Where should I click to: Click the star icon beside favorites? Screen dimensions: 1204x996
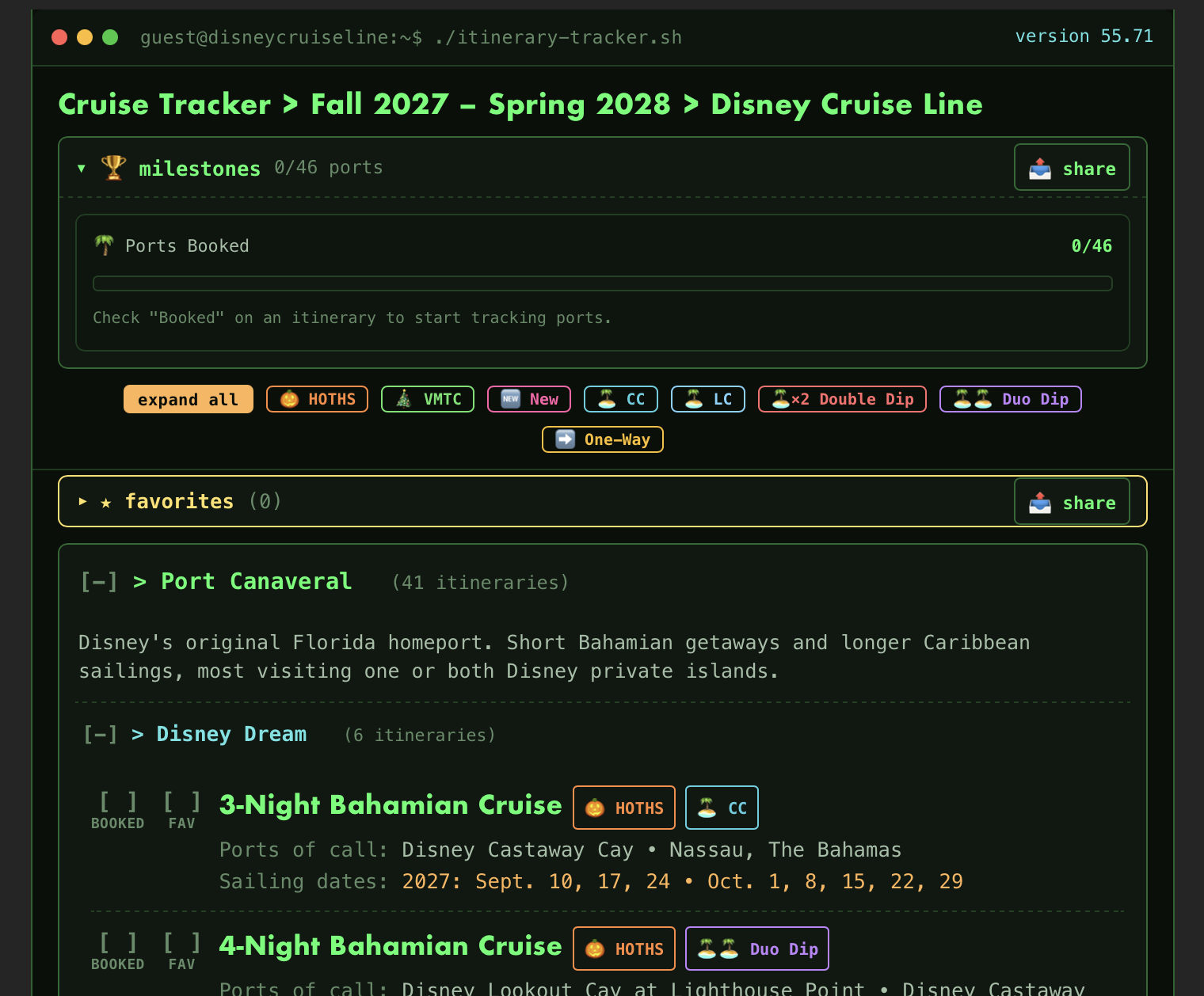click(x=106, y=502)
